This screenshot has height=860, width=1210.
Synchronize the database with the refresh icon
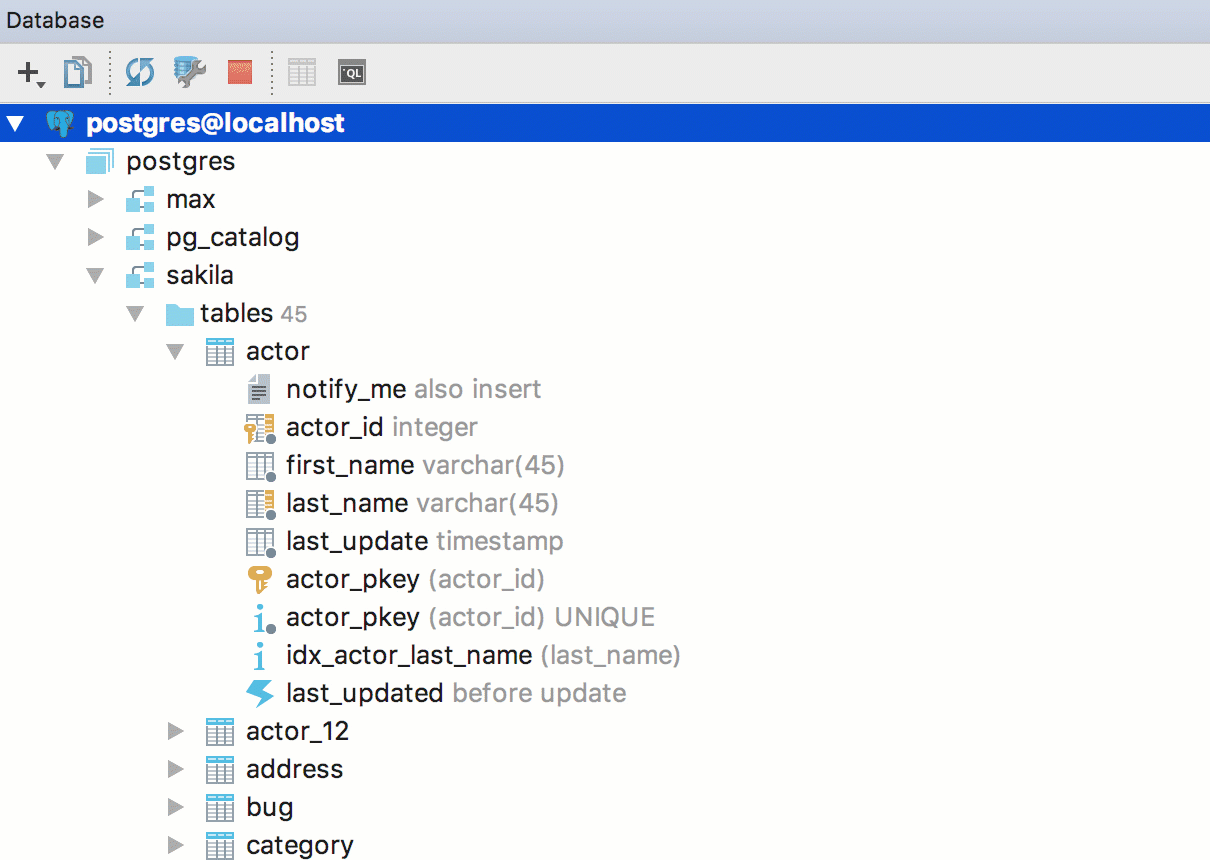[139, 72]
